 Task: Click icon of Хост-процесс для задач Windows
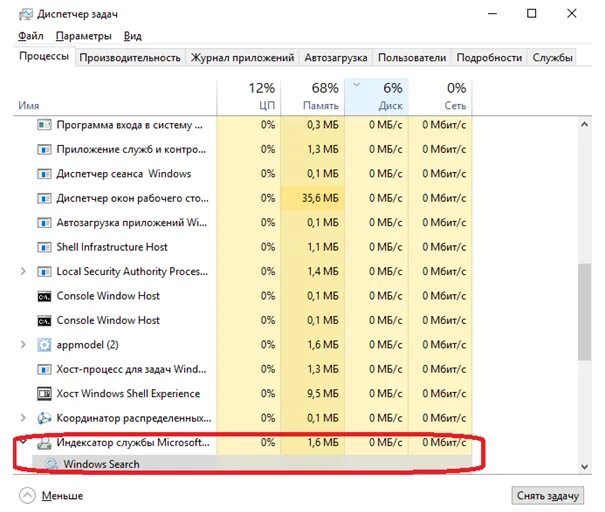(44, 369)
